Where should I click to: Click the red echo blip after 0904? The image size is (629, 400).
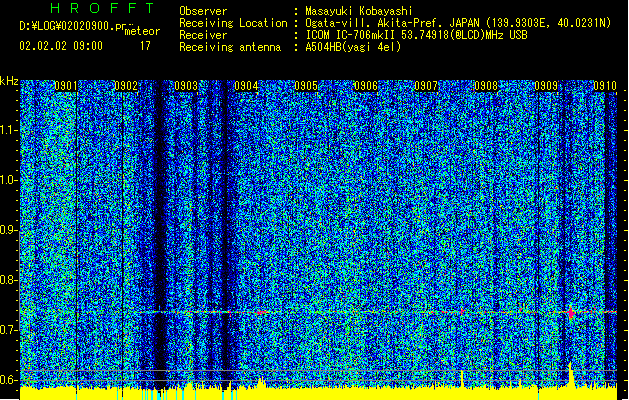click(262, 312)
